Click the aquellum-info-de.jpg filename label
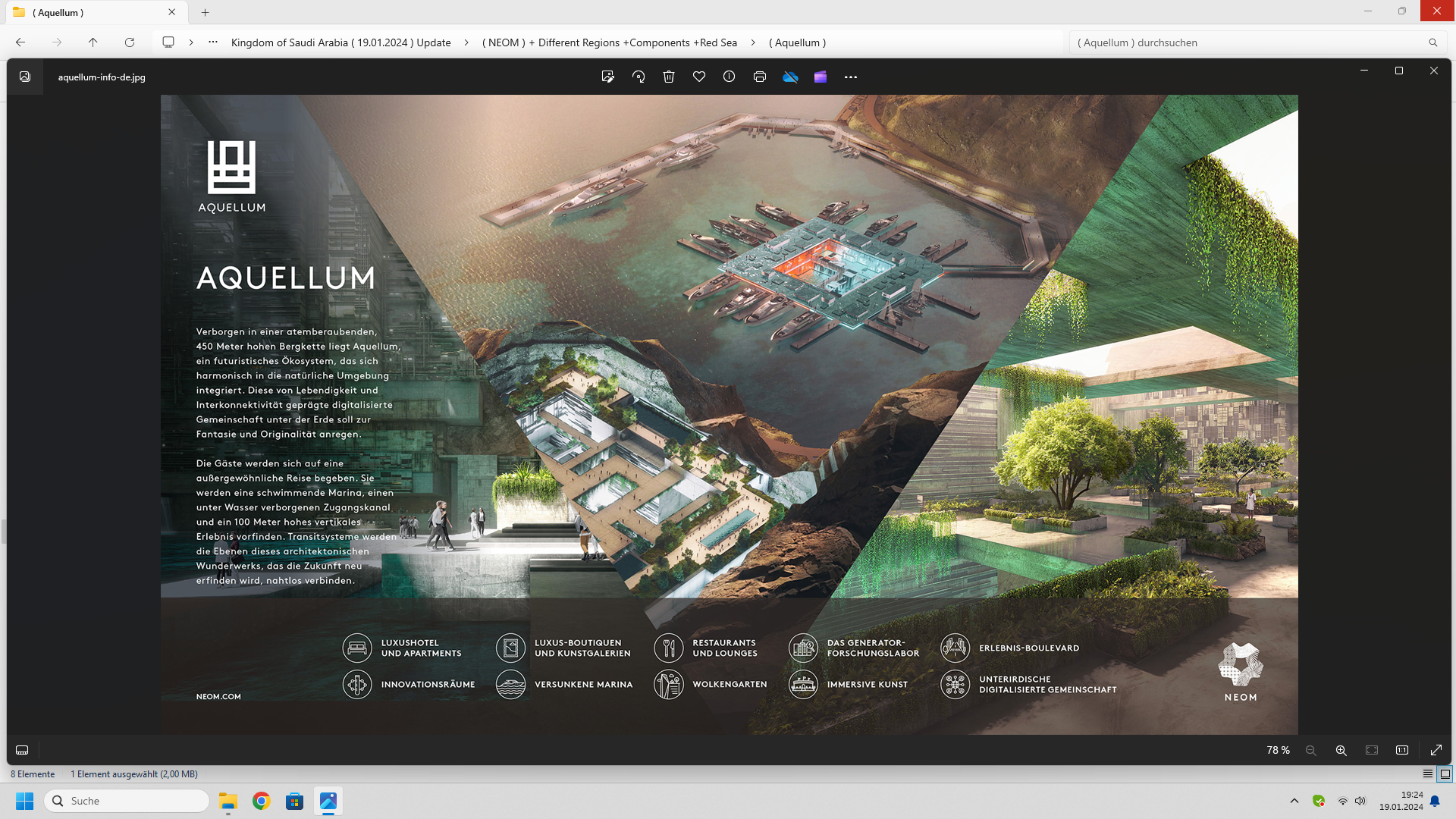 102,77
